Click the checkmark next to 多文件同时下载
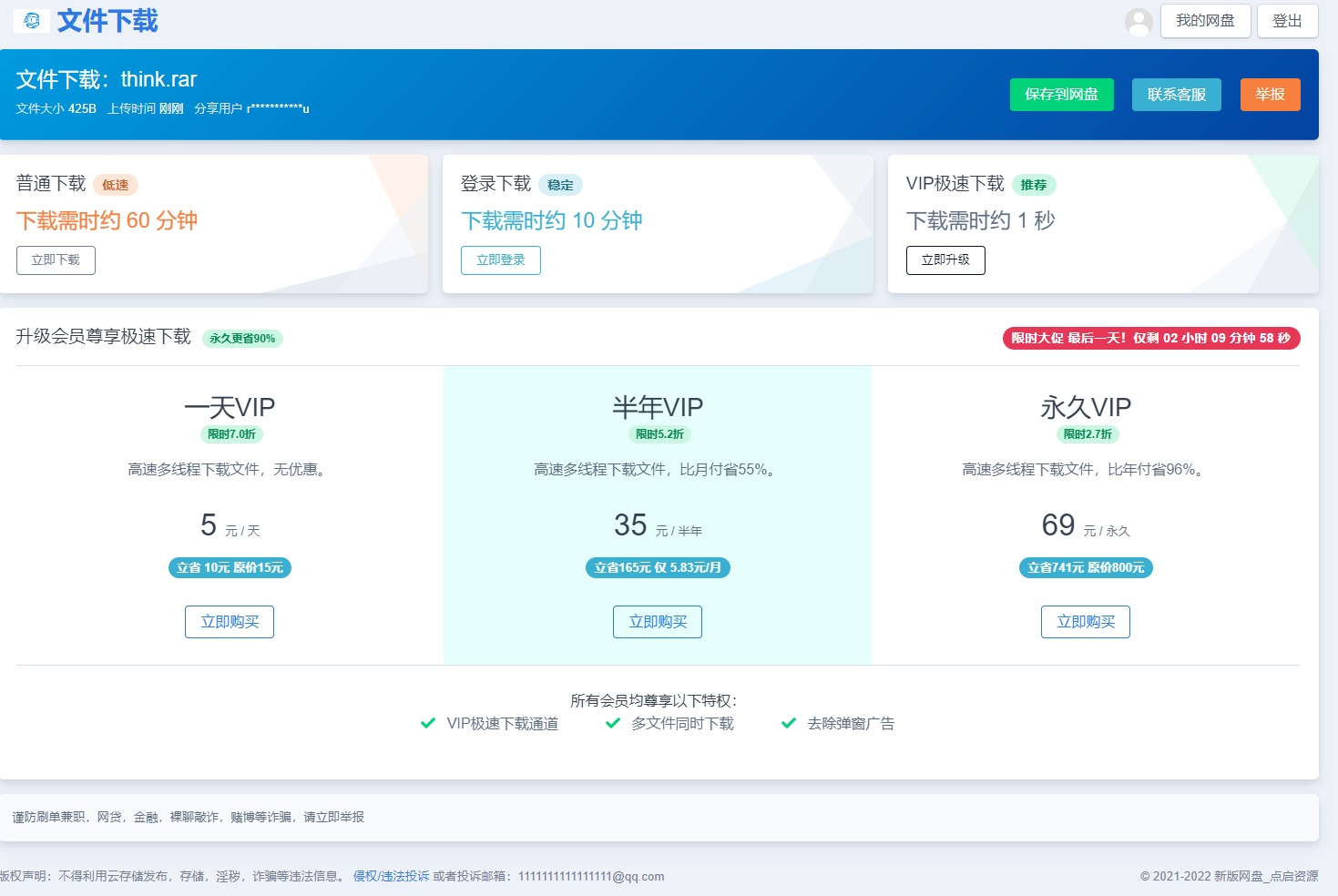This screenshot has width=1338, height=896. pos(613,723)
